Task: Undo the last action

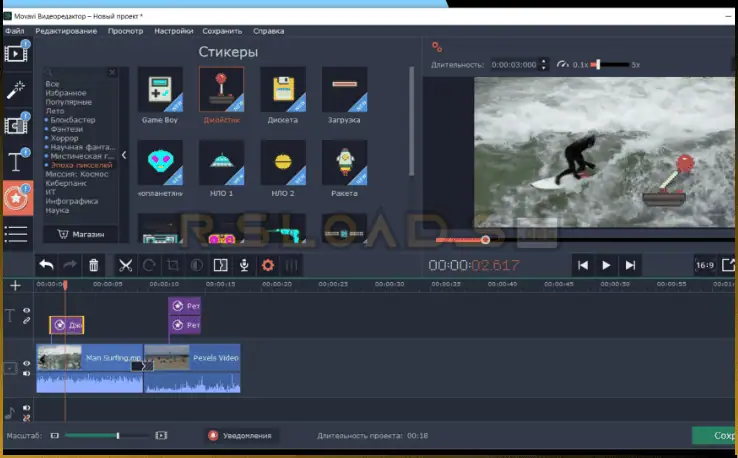Action: click(46, 265)
